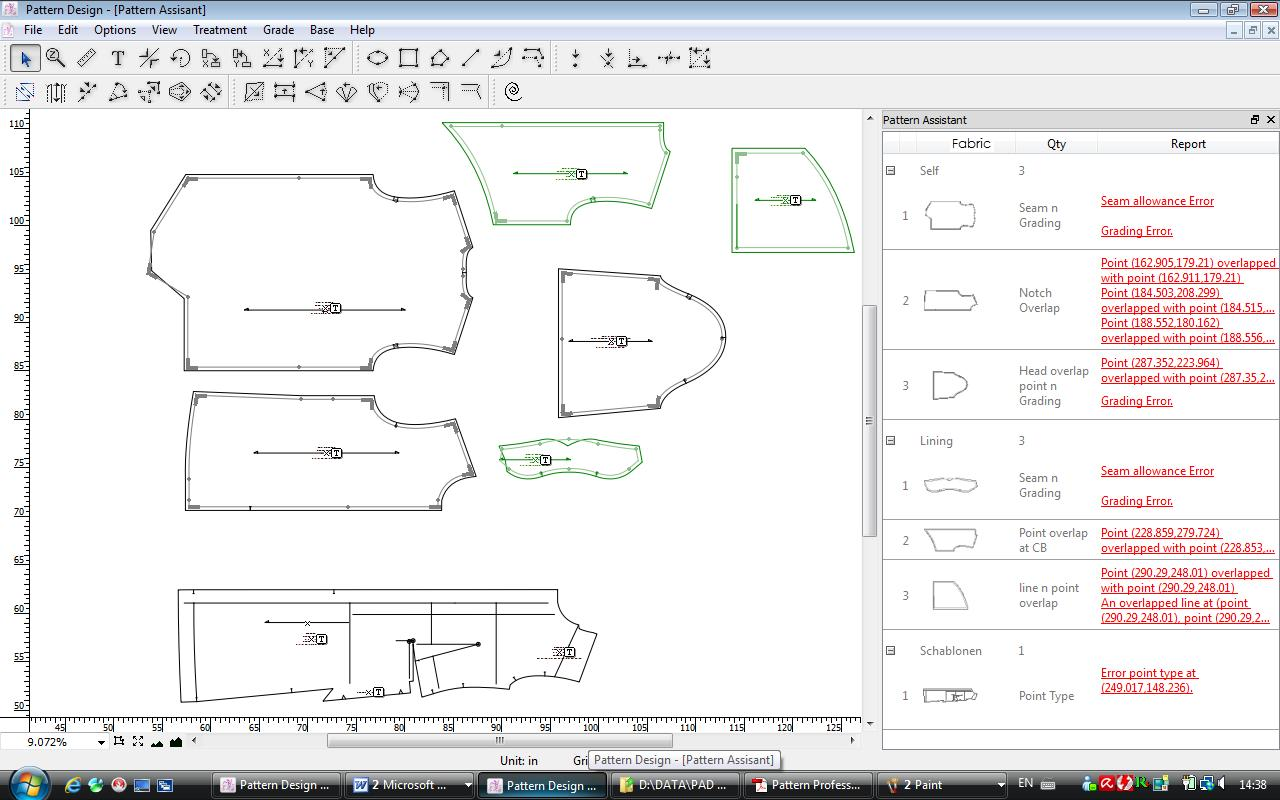This screenshot has width=1280, height=800.
Task: Open Seam allowance Error under Lining
Action: pos(1157,471)
